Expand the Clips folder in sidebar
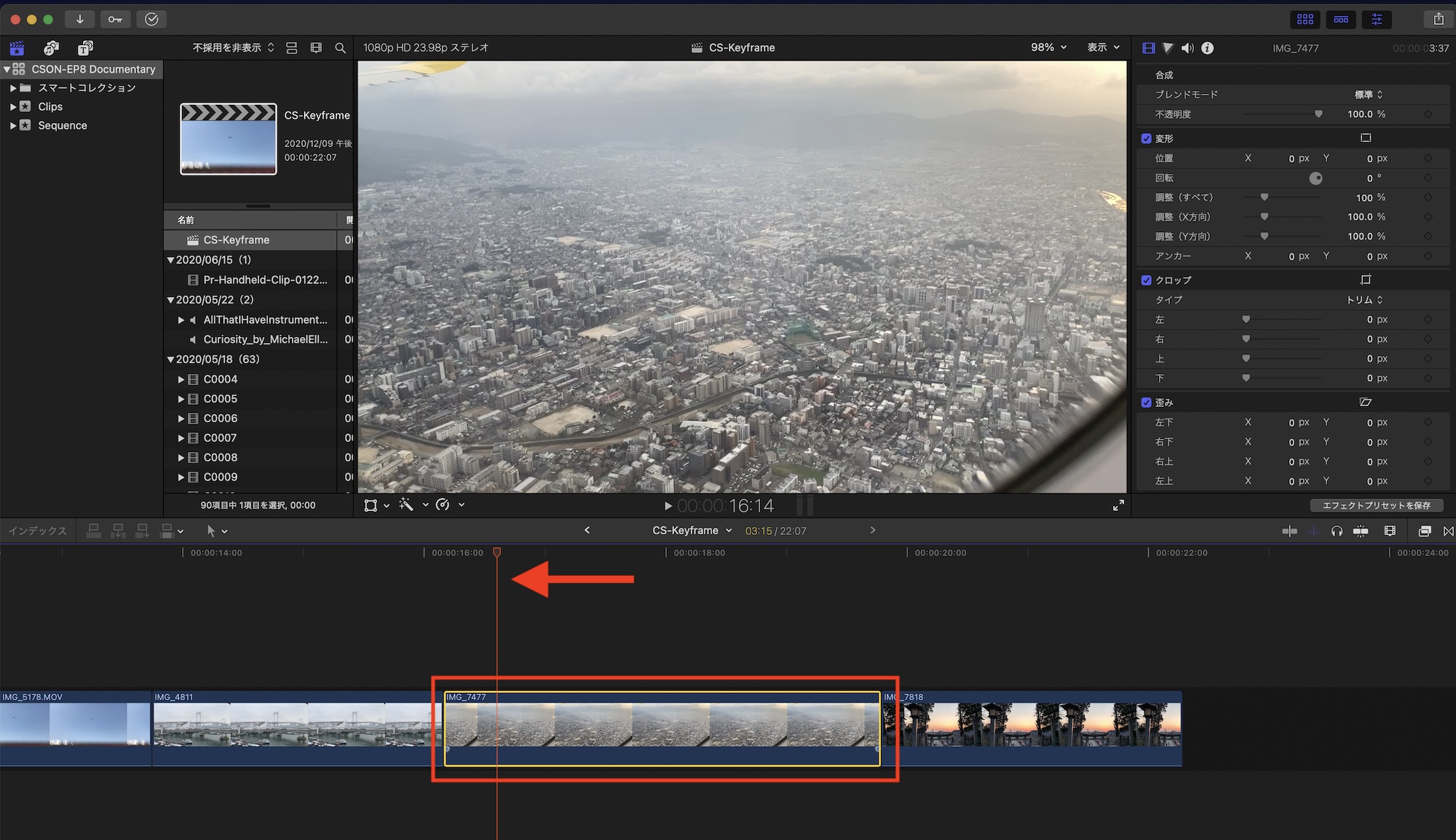Viewport: 1456px width, 840px height. (x=13, y=106)
